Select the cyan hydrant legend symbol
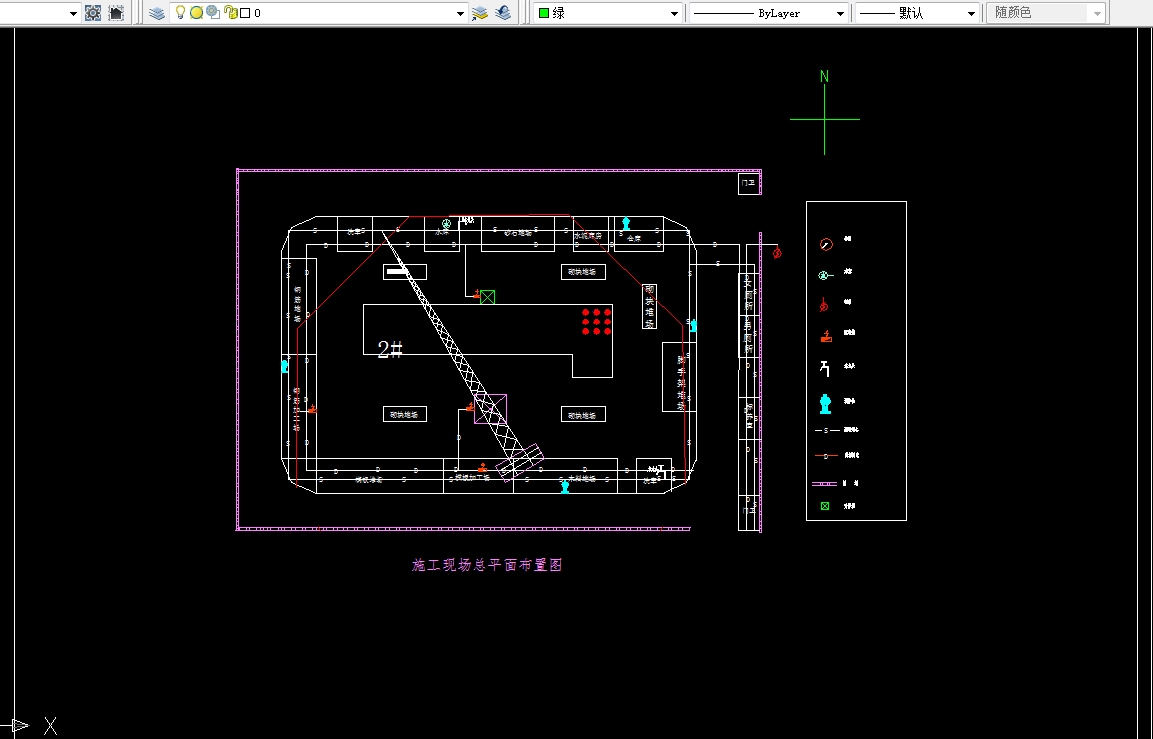The image size is (1153, 739). (825, 404)
